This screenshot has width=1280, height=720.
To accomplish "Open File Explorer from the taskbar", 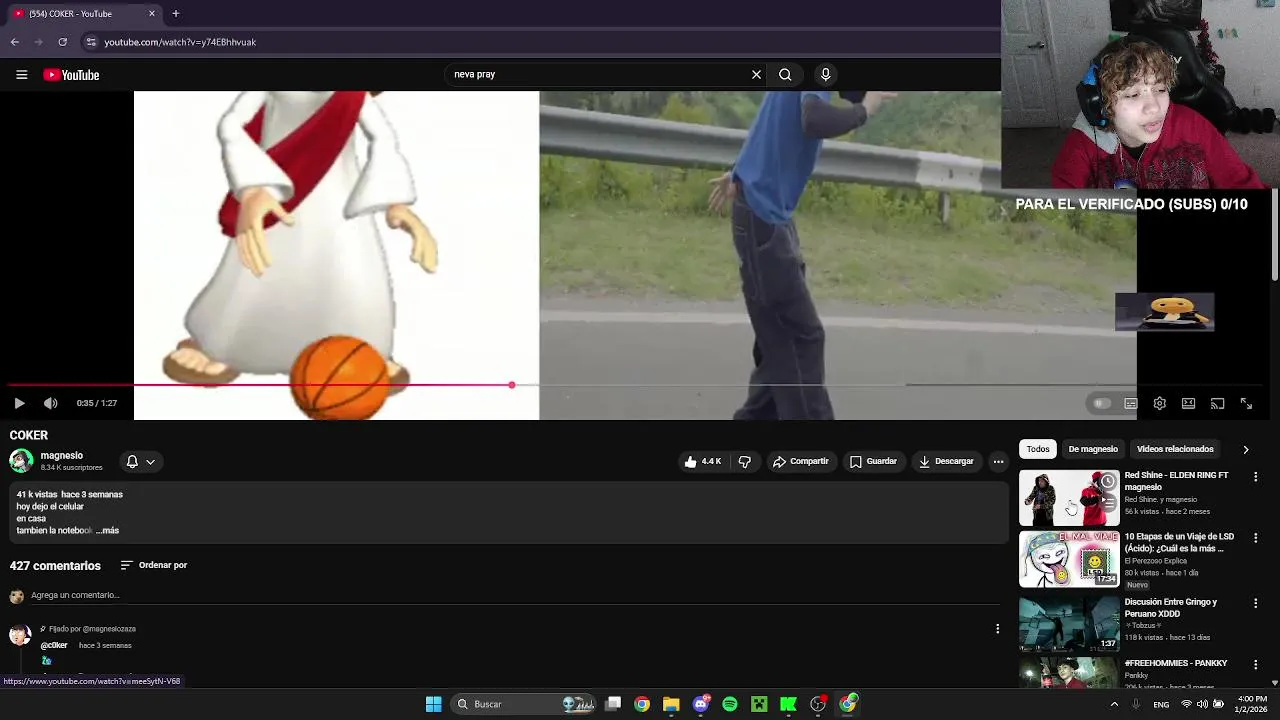I will point(671,704).
